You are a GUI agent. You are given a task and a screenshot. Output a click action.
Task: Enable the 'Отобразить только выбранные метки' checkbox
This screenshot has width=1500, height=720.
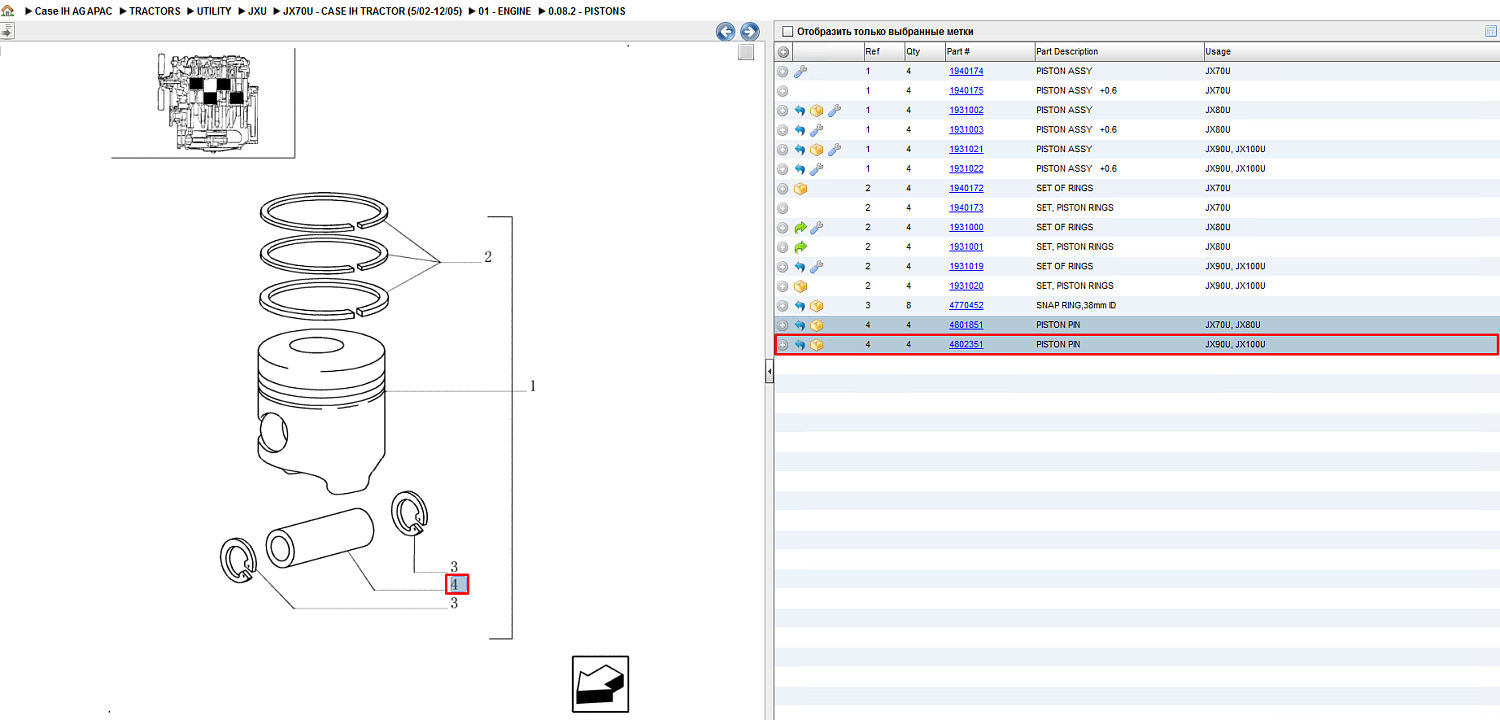788,32
